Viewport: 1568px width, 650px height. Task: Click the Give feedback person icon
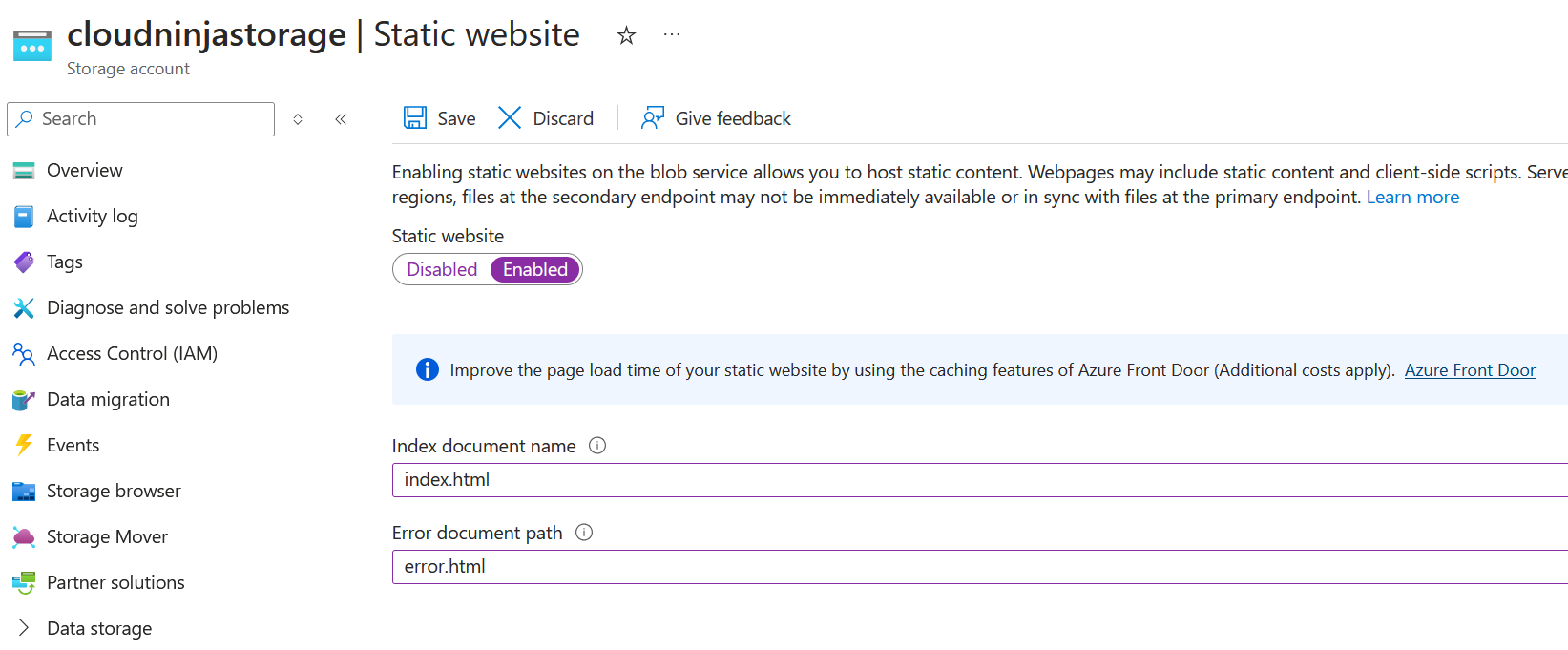653,117
